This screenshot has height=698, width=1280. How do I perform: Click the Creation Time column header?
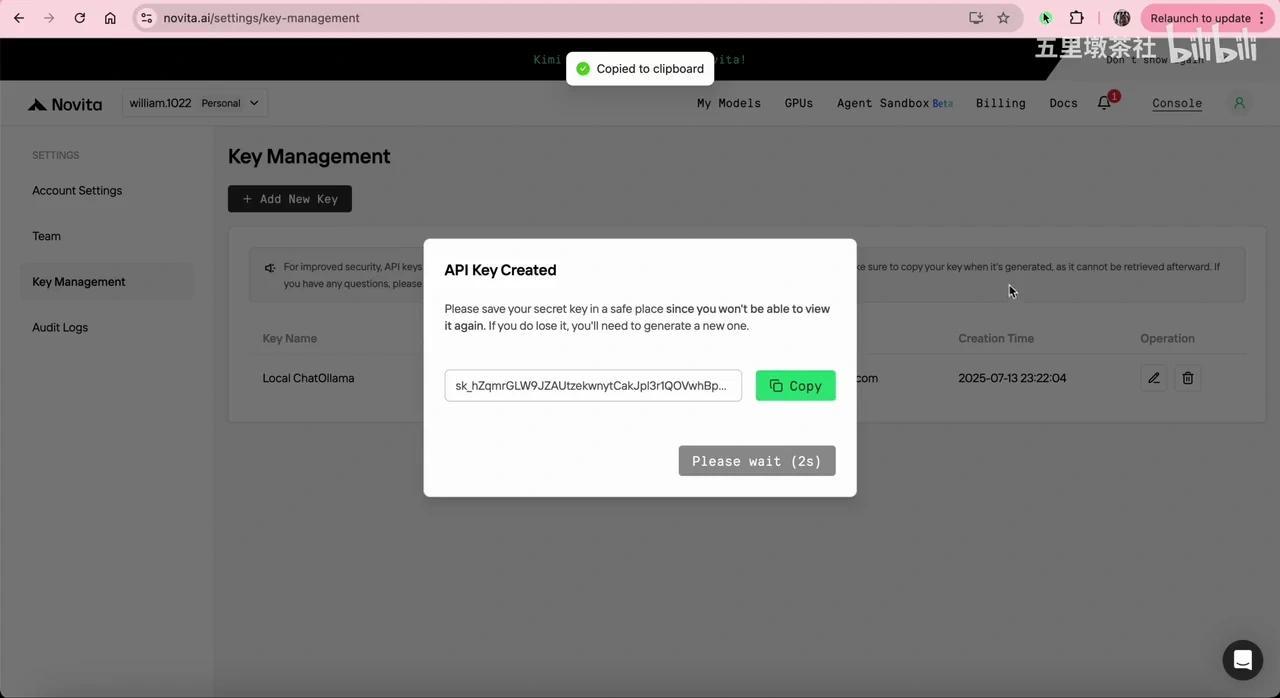(996, 338)
